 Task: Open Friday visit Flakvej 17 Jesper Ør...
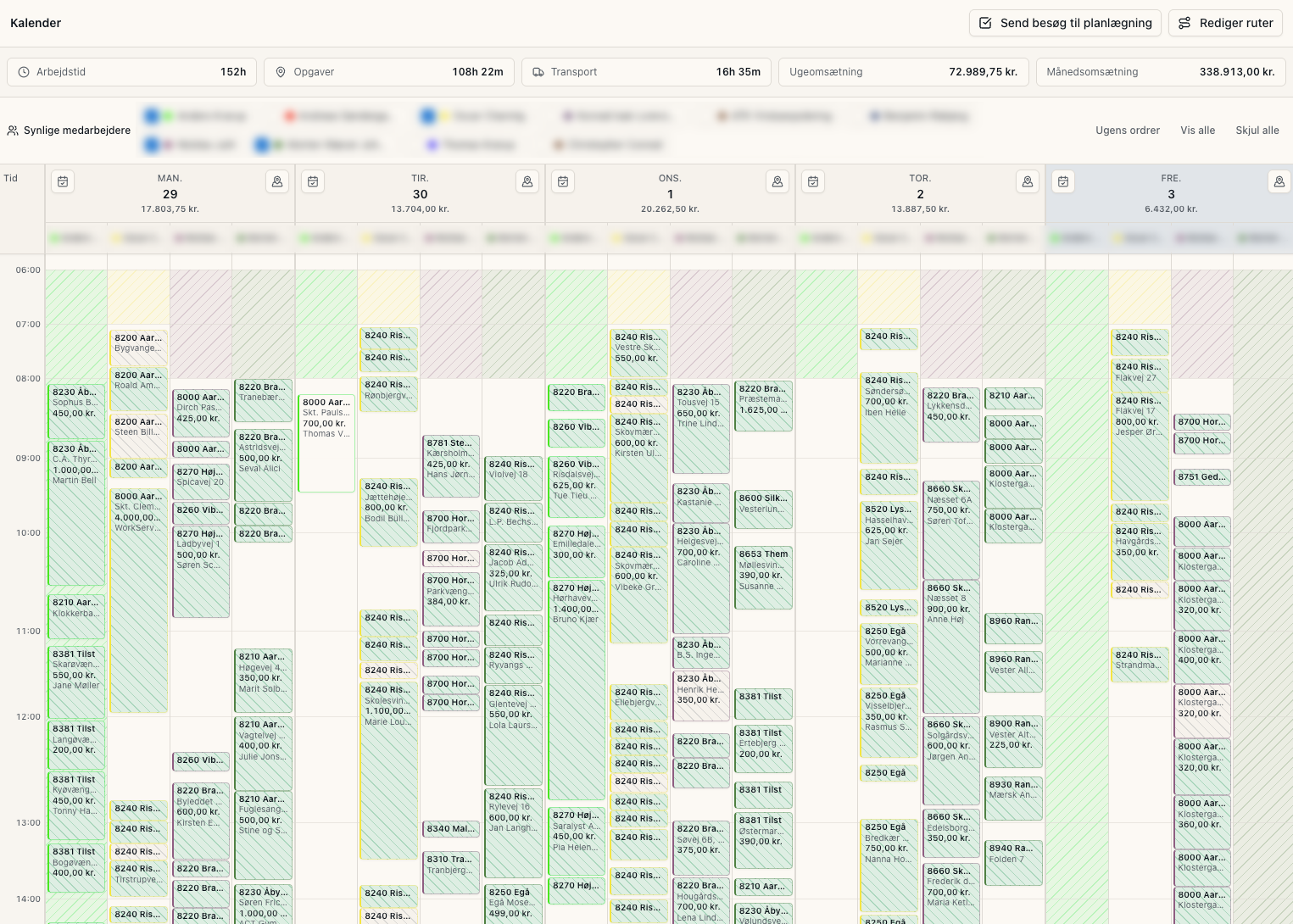(1140, 447)
